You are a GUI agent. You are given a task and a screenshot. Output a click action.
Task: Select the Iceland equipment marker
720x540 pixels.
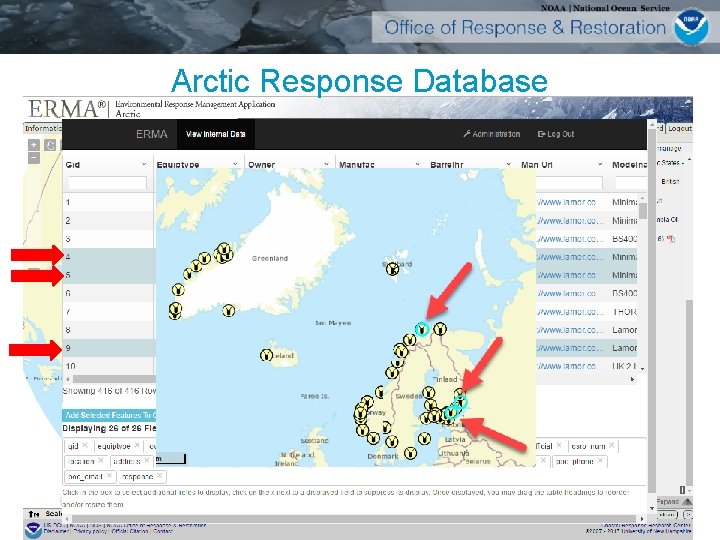tap(266, 355)
